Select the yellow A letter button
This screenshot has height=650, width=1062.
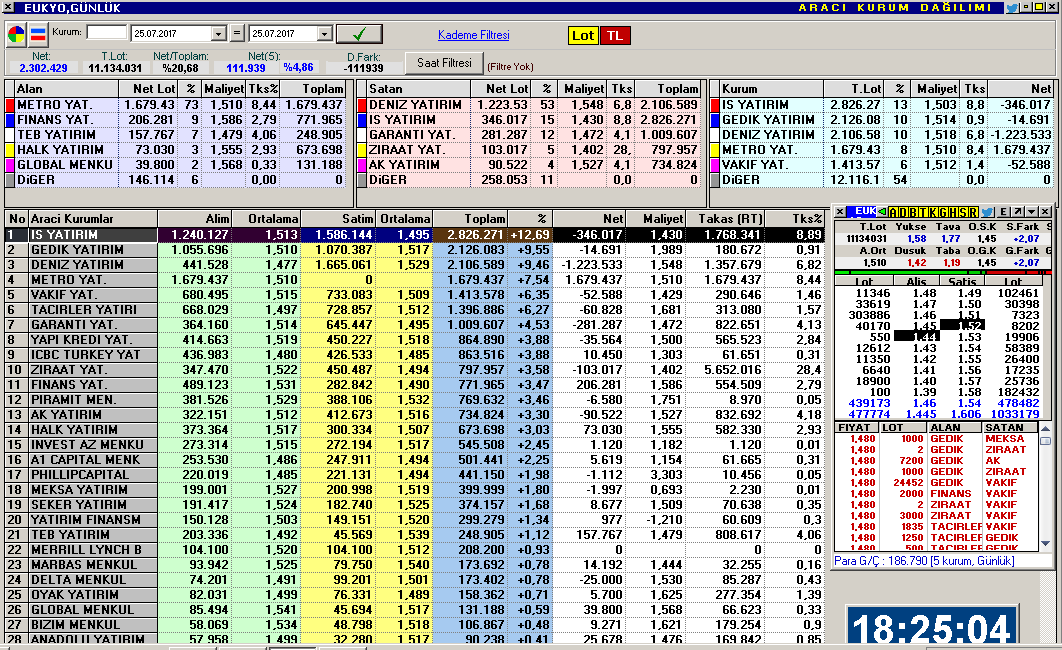pyautogui.click(x=893, y=212)
